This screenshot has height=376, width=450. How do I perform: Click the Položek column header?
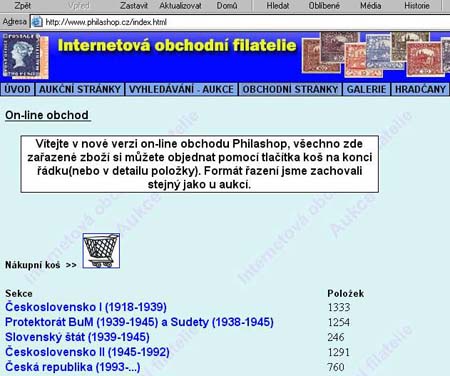coord(346,293)
